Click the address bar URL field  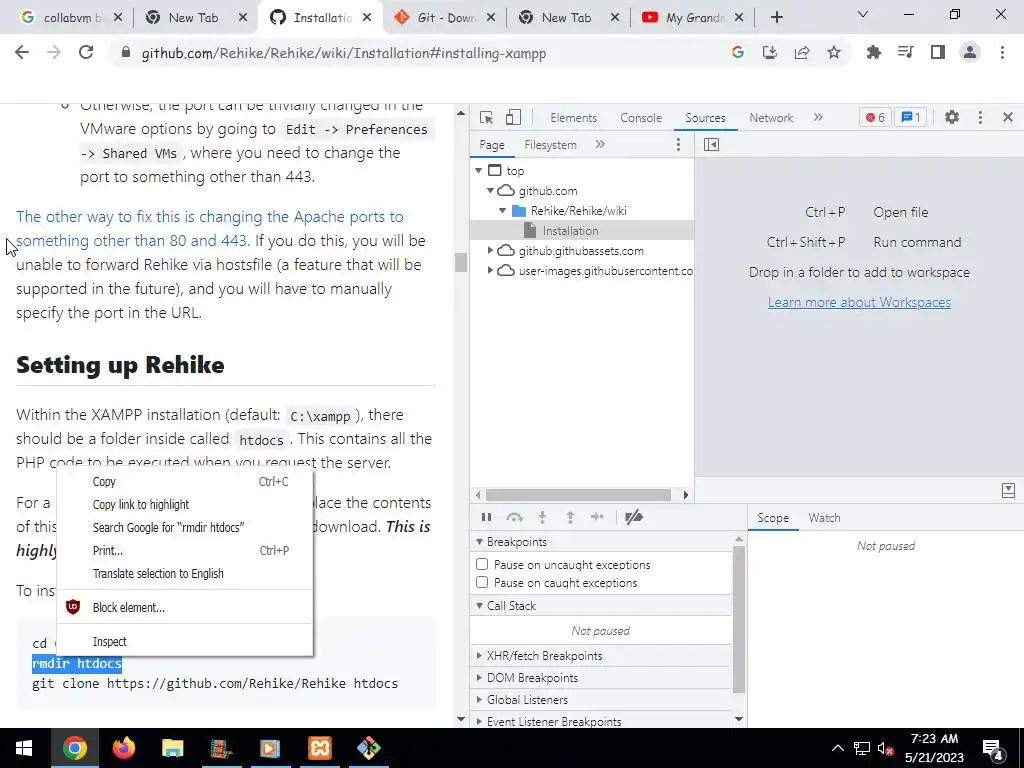(418, 53)
